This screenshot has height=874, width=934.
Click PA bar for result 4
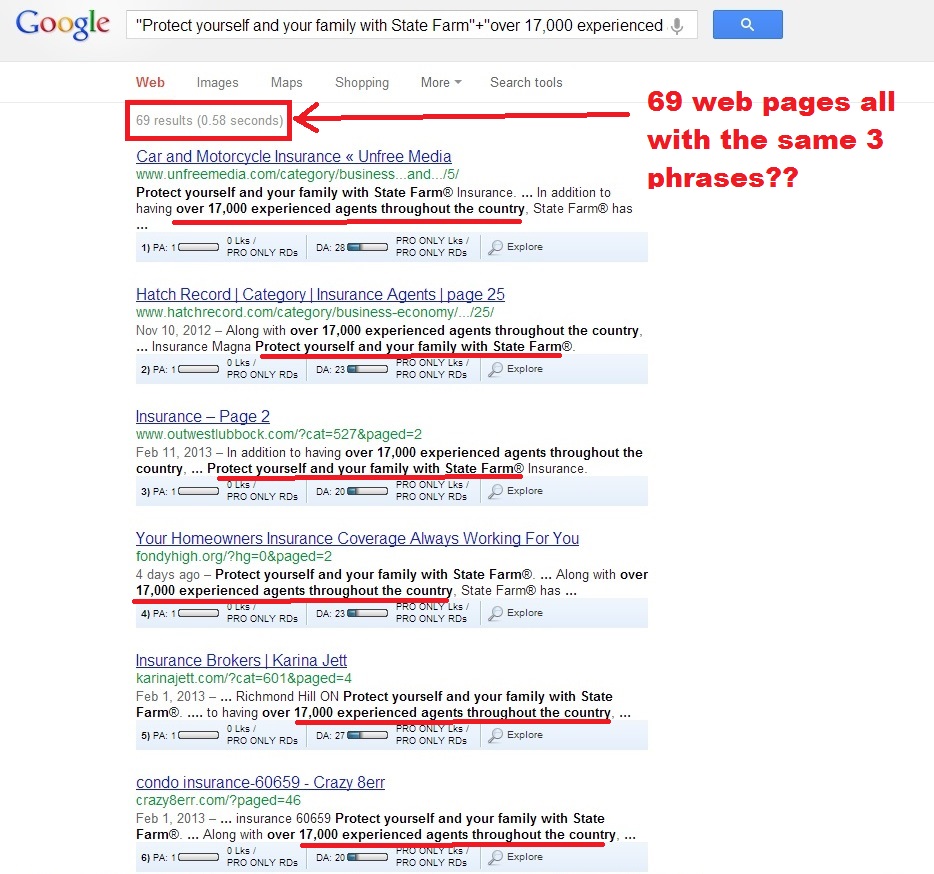198,613
